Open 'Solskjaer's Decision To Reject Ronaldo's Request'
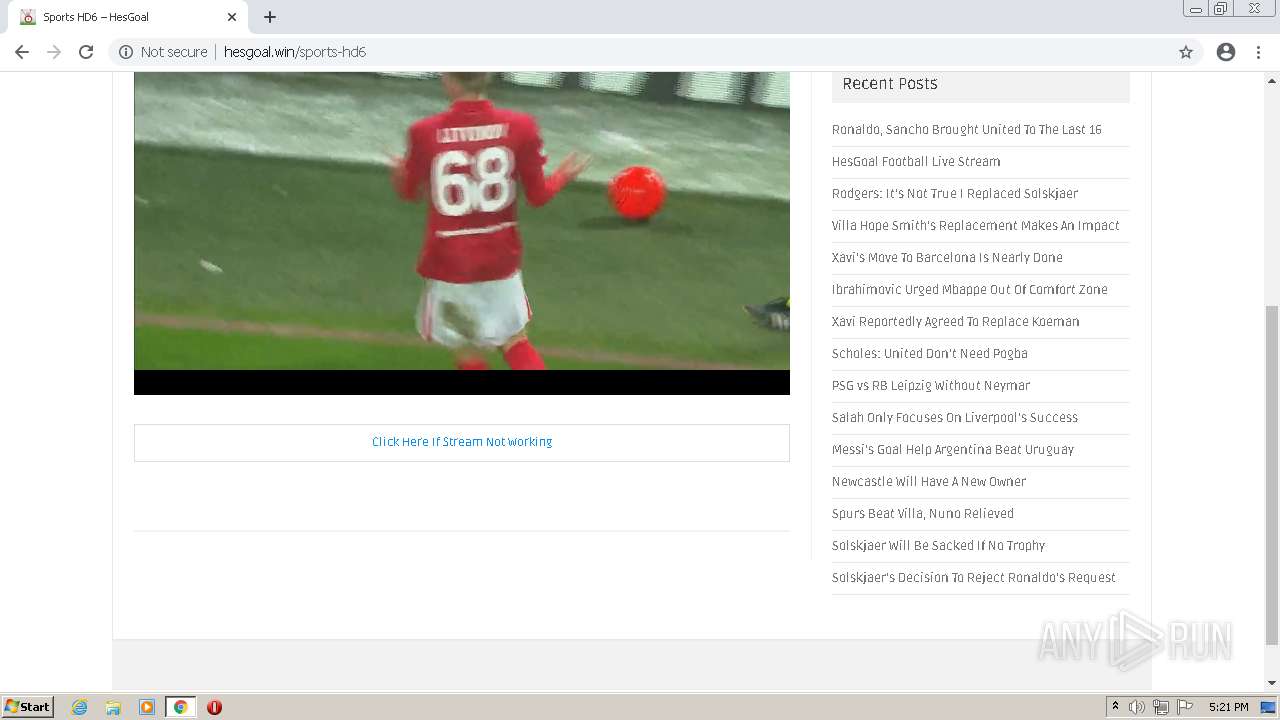1280x720 pixels. click(974, 578)
